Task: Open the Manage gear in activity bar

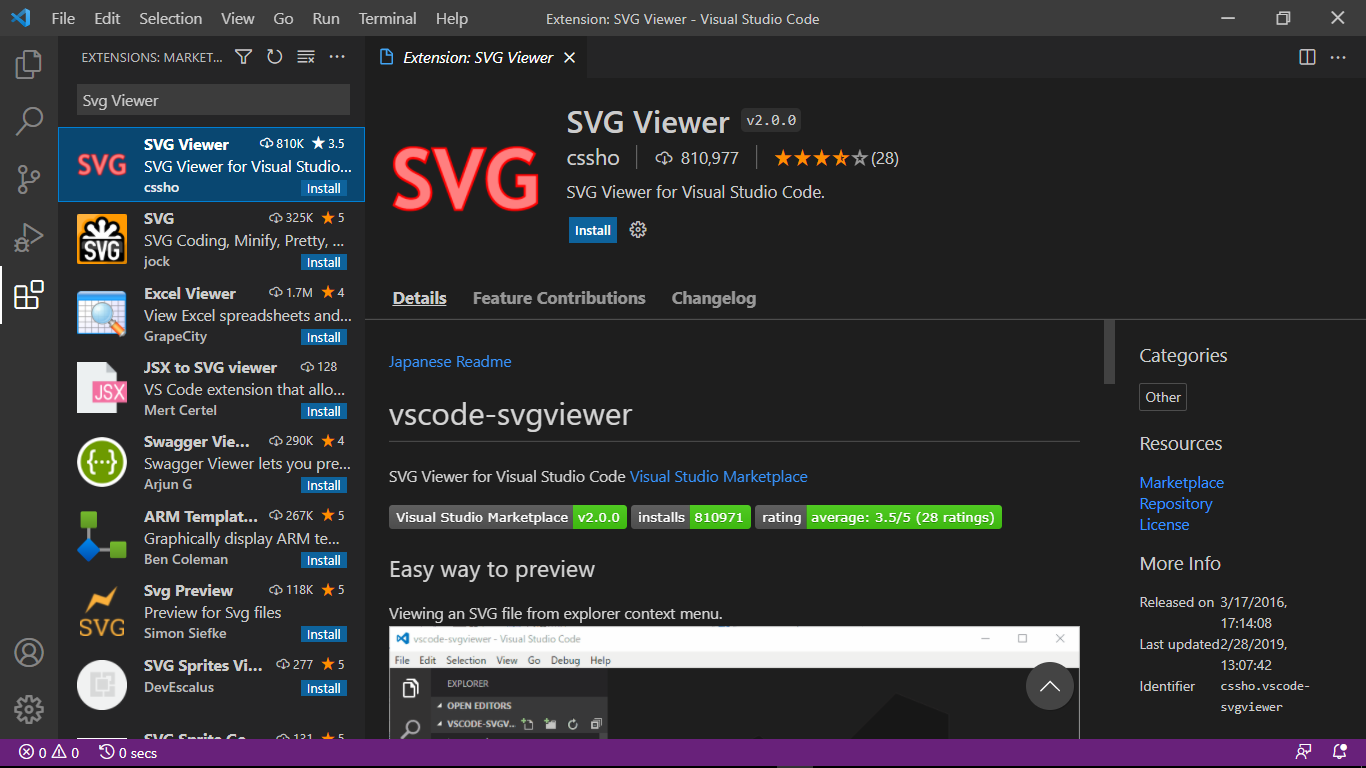Action: (29, 709)
